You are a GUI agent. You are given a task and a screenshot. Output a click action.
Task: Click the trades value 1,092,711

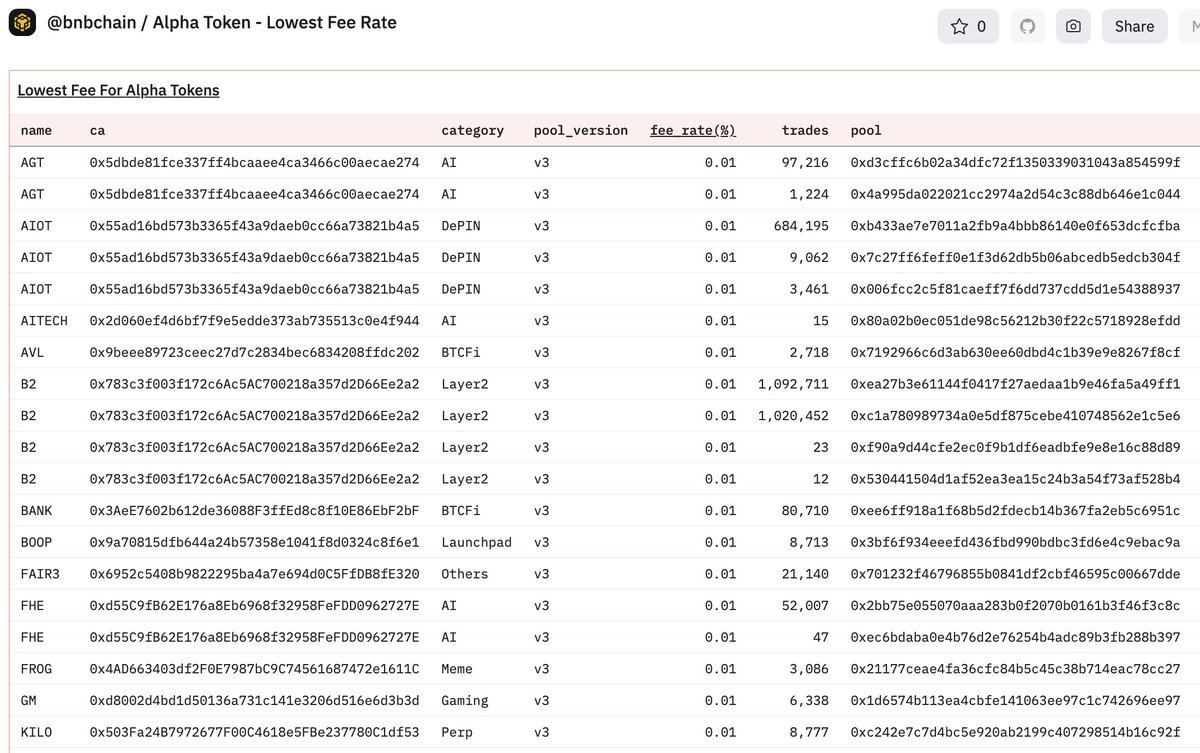point(794,384)
